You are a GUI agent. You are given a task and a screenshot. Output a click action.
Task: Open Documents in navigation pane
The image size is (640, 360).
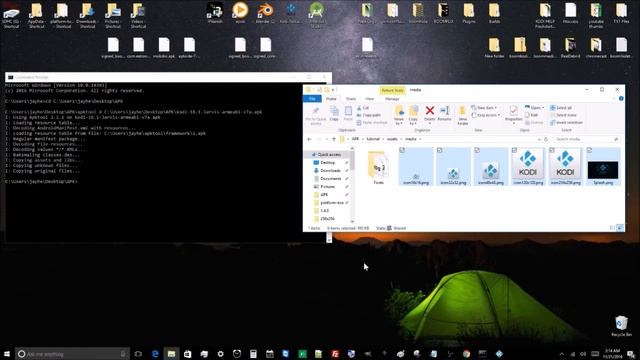pyautogui.click(x=330, y=178)
